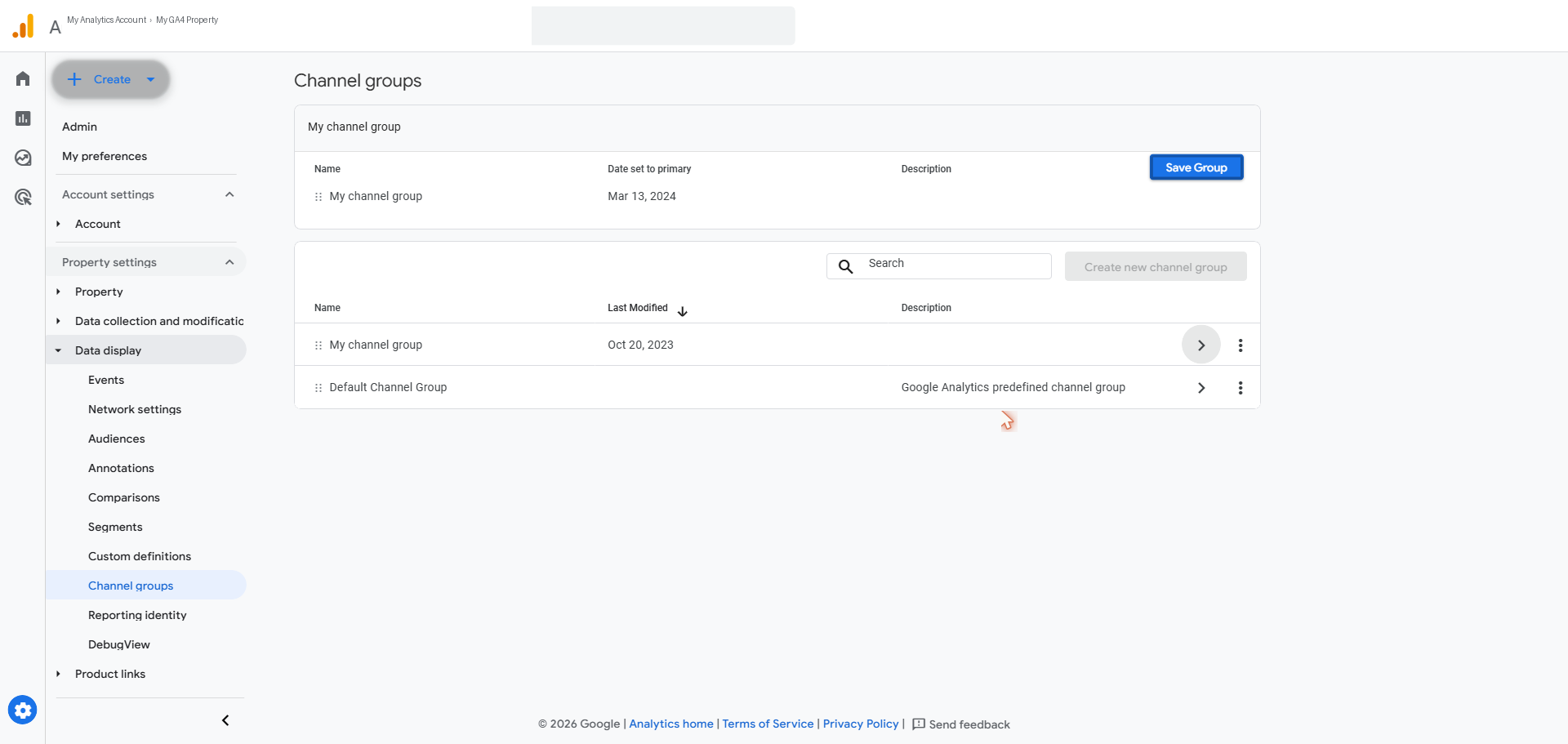
Task: Click the Date set to primary header
Action: (649, 169)
